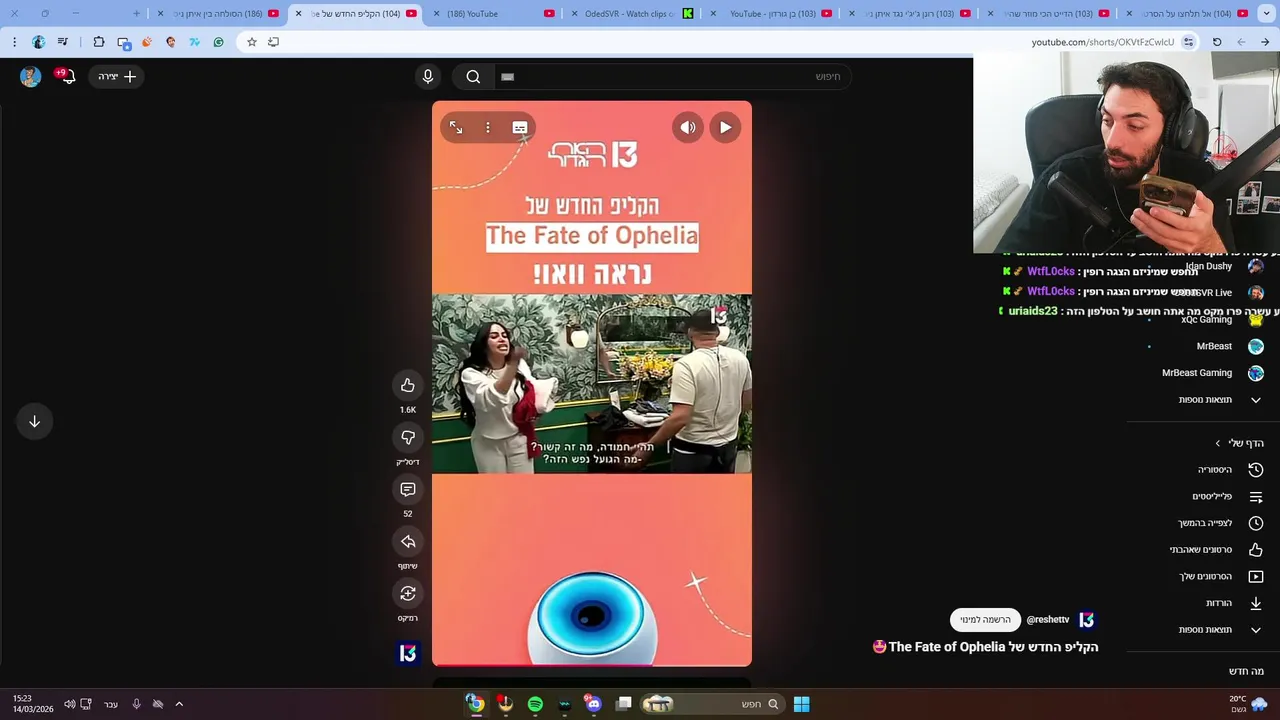Open comments with 52 count icon
Image resolution: width=1280 pixels, height=720 pixels.
click(x=408, y=490)
